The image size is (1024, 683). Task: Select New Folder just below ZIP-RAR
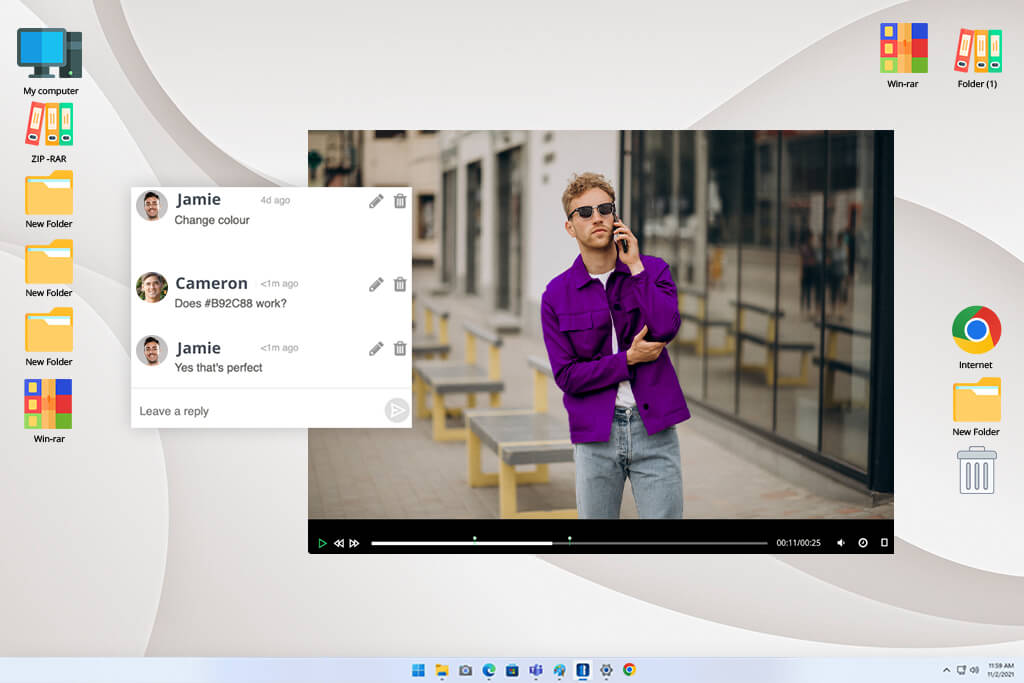coord(49,200)
